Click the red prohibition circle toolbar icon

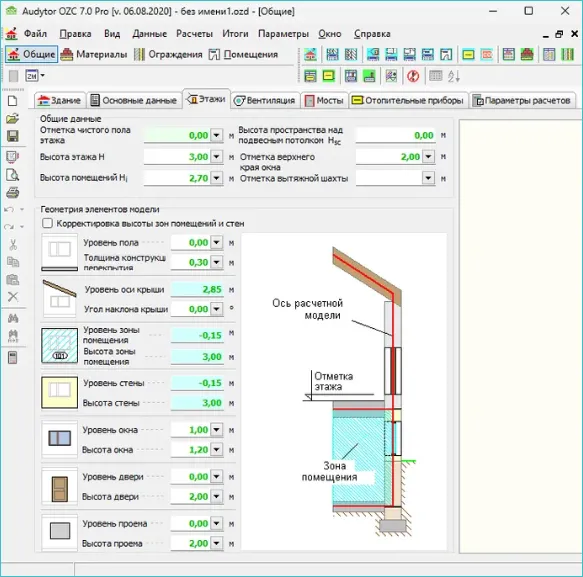[x=413, y=76]
